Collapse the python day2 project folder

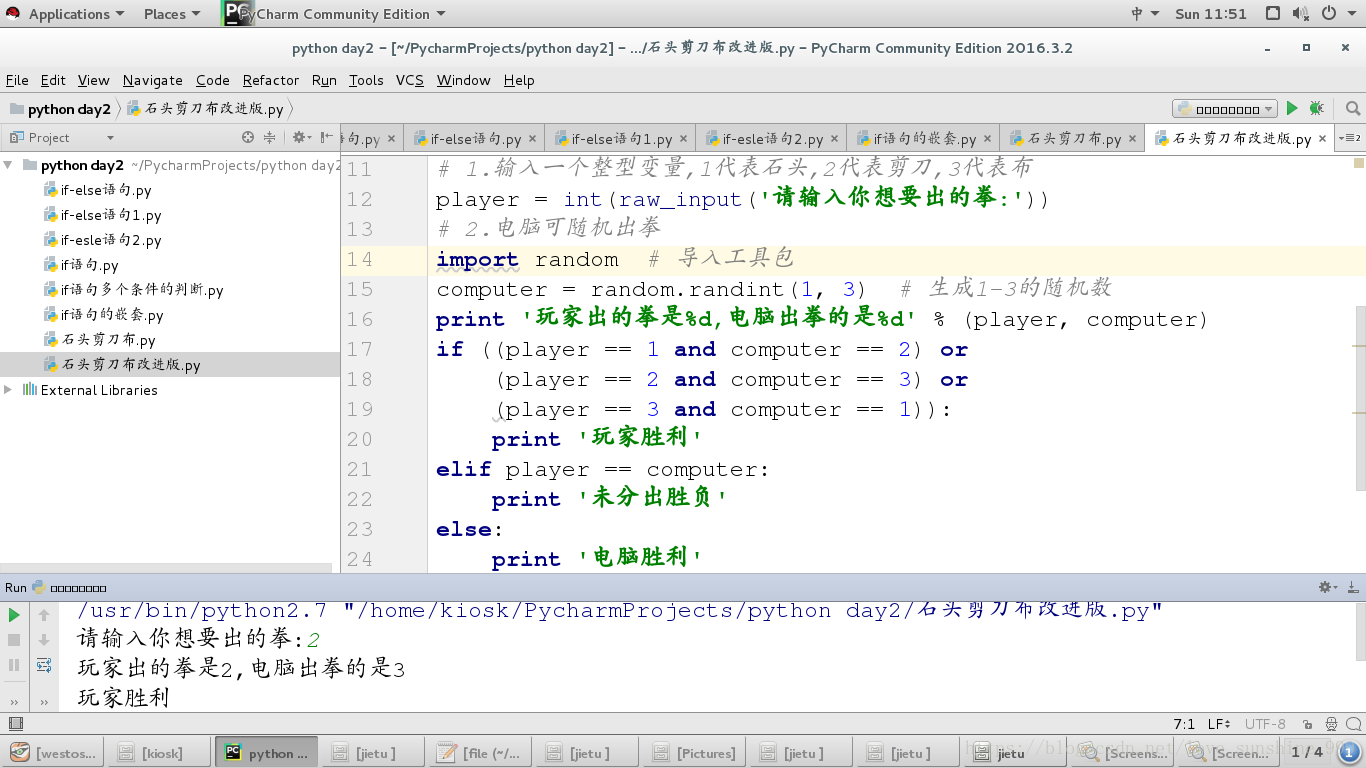pyautogui.click(x=9, y=165)
